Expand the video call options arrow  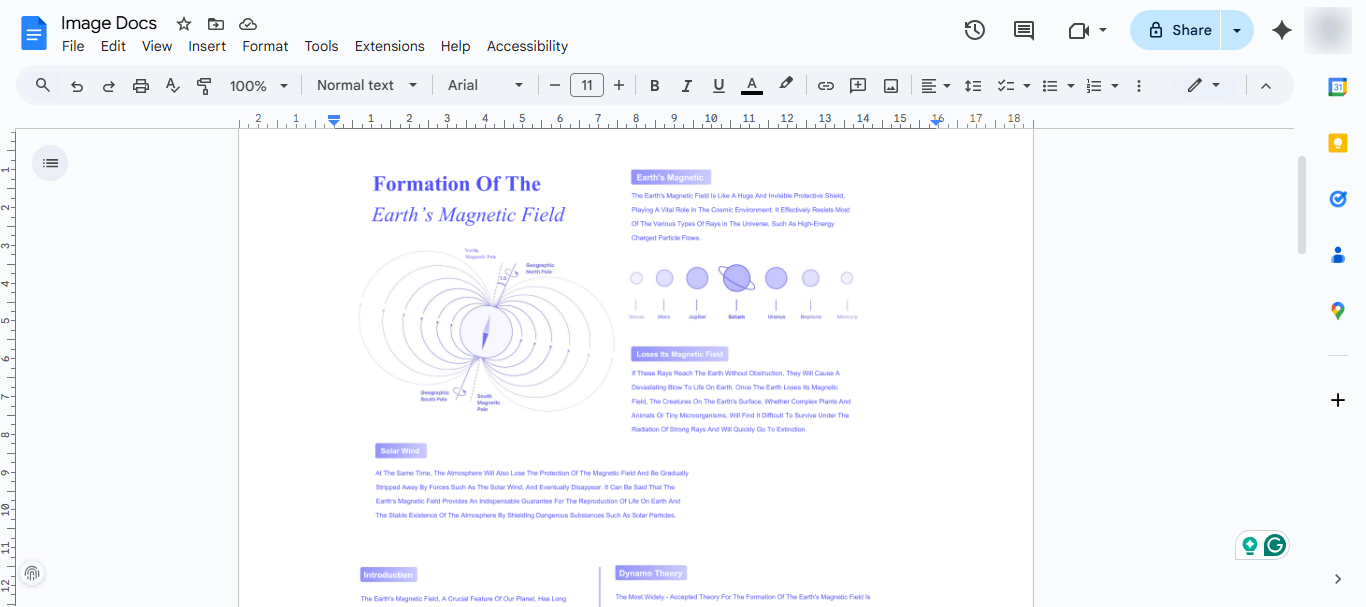(1103, 30)
